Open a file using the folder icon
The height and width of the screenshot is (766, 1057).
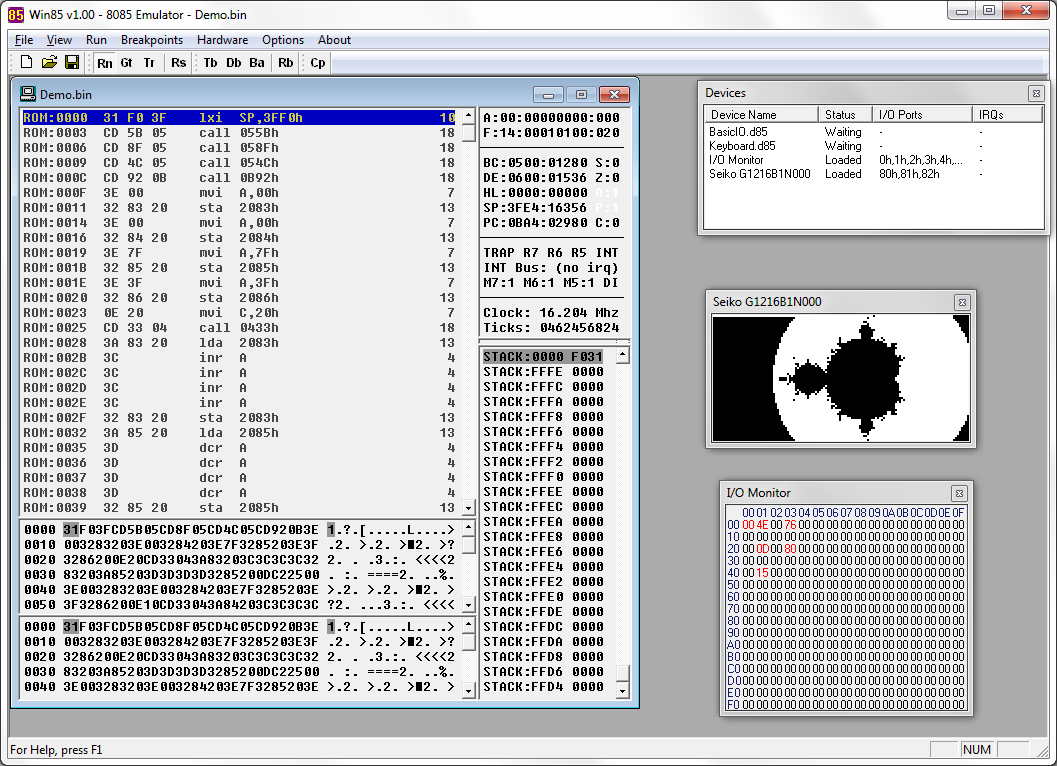click(x=49, y=63)
